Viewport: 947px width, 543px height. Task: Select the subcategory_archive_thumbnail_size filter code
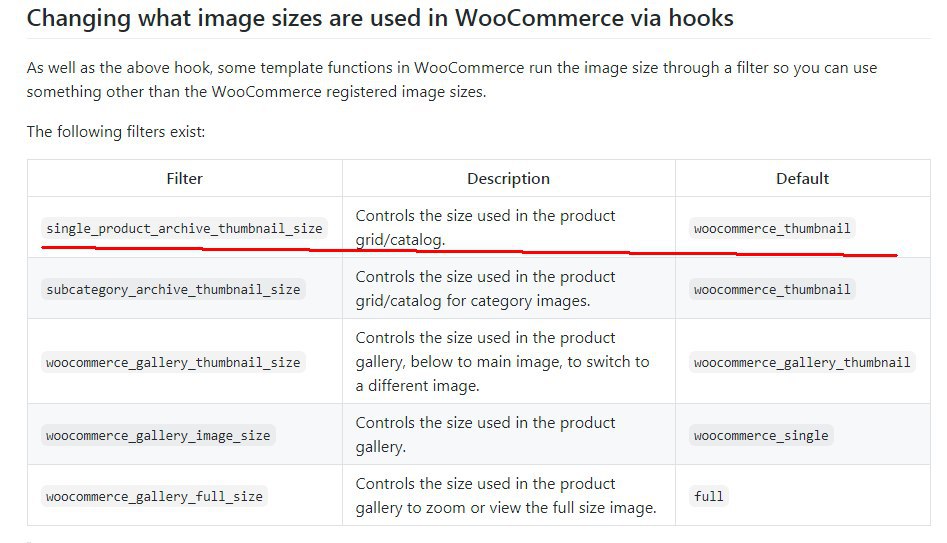click(x=173, y=289)
